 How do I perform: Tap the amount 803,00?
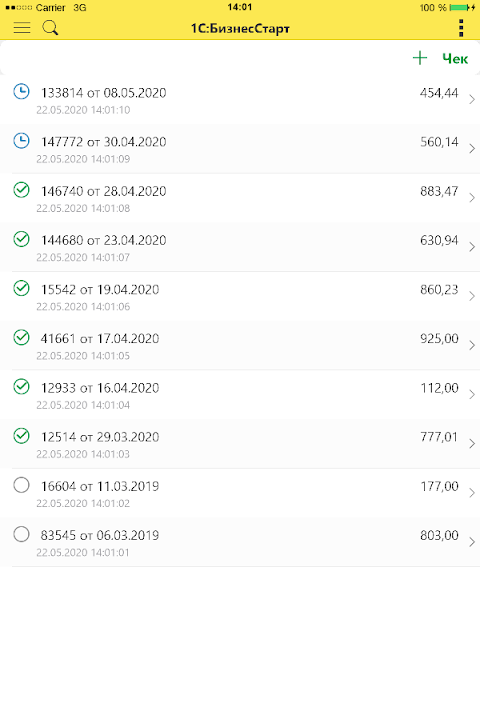click(439, 535)
